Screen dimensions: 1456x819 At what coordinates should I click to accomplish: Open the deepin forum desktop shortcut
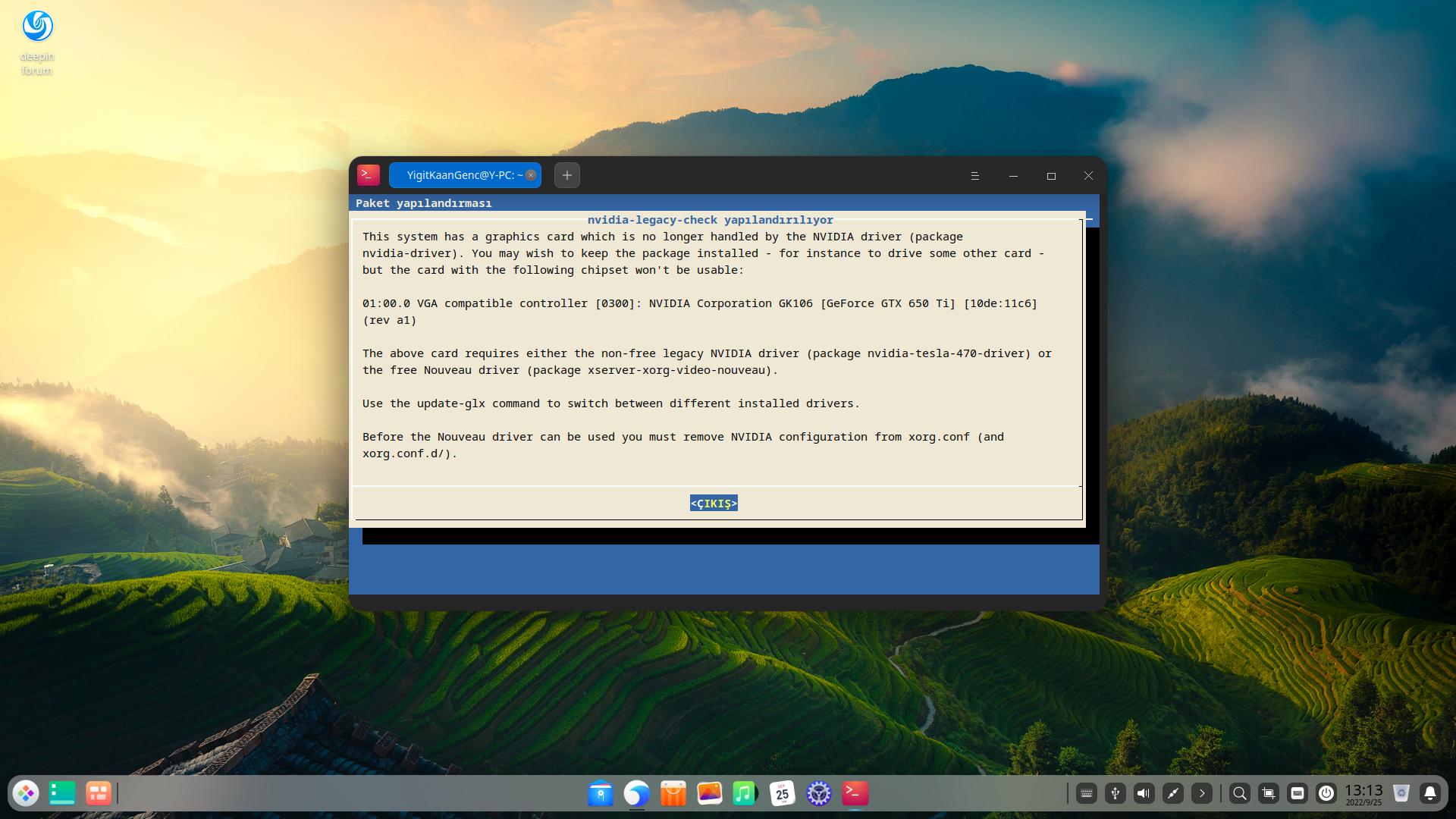[37, 42]
